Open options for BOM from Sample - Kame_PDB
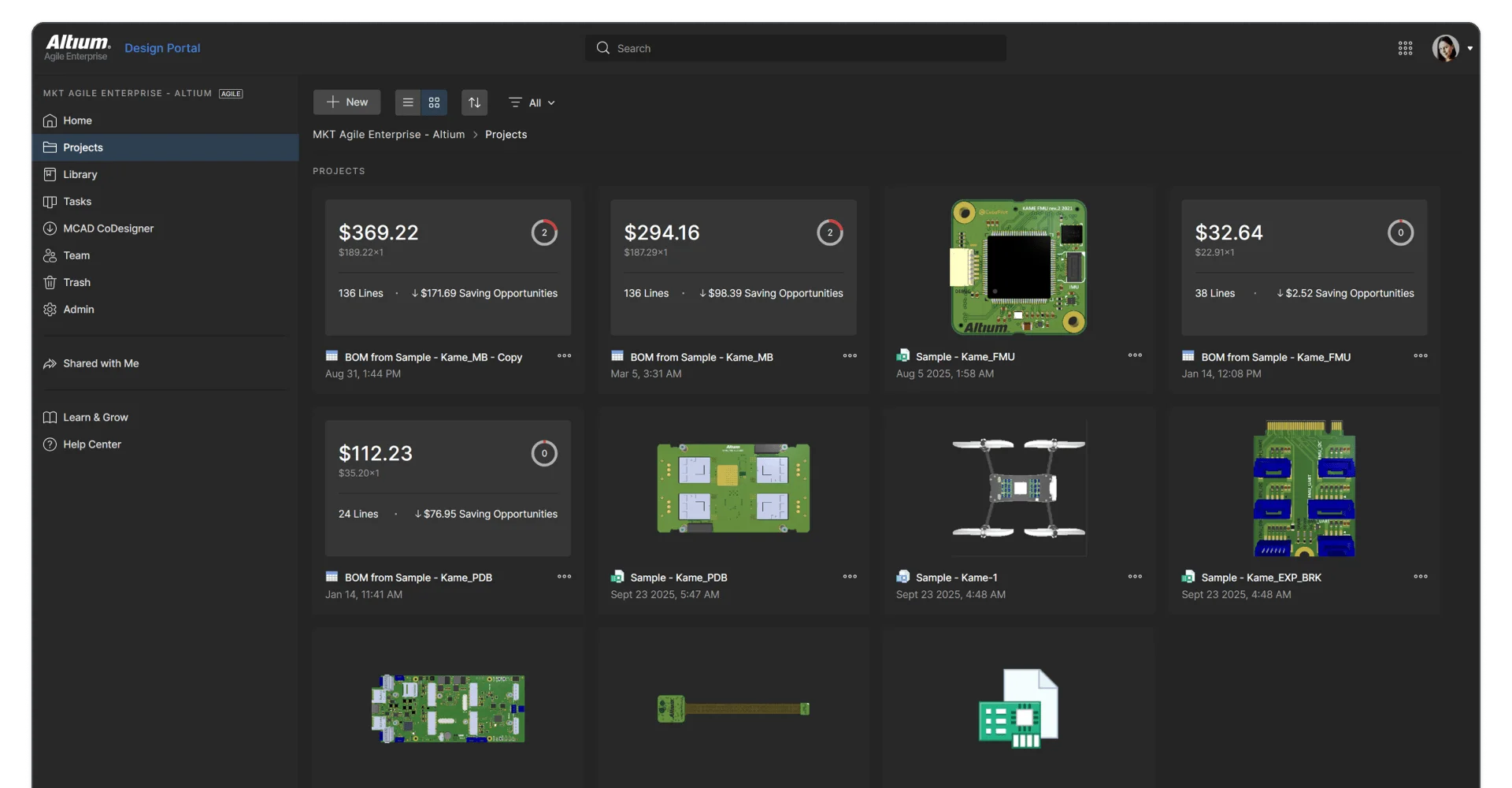The image size is (1512, 788). pyautogui.click(x=565, y=577)
